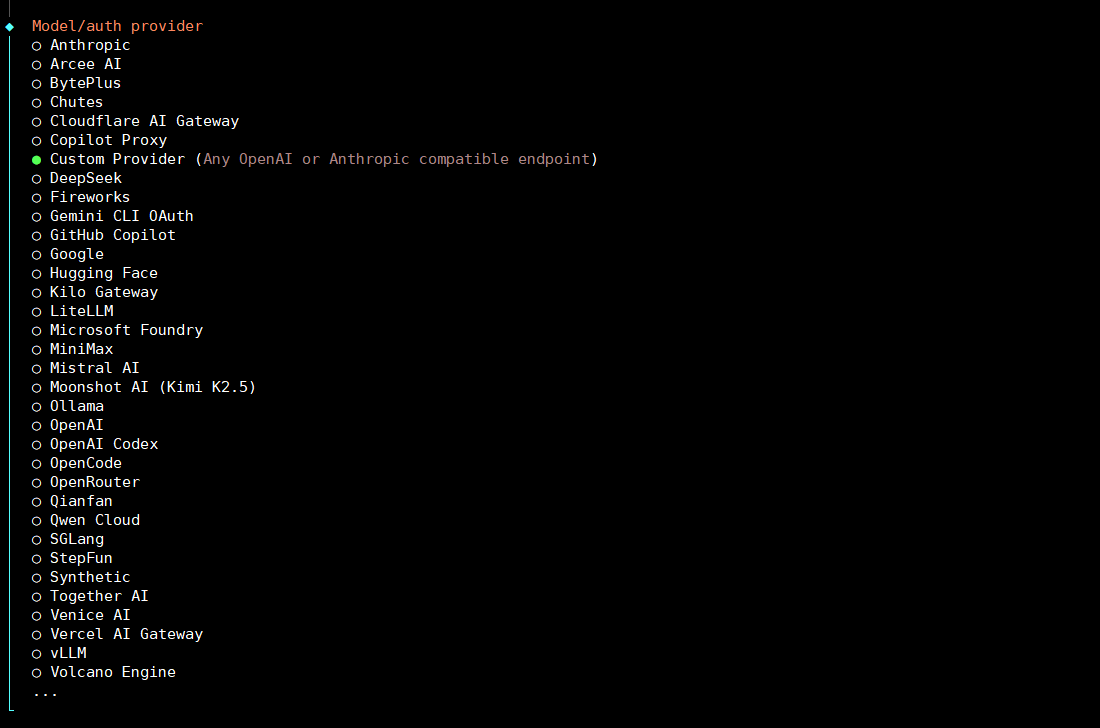Select the OpenAI Codex list item
Viewport: 1100px width, 728px height.
click(x=104, y=444)
